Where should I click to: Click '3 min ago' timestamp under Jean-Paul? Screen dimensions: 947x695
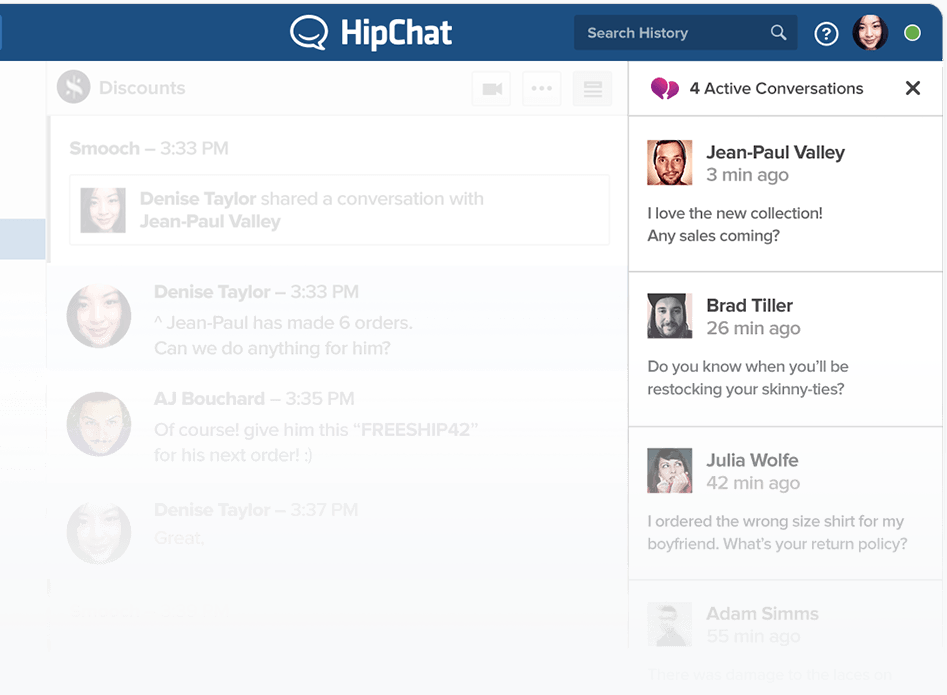(747, 175)
